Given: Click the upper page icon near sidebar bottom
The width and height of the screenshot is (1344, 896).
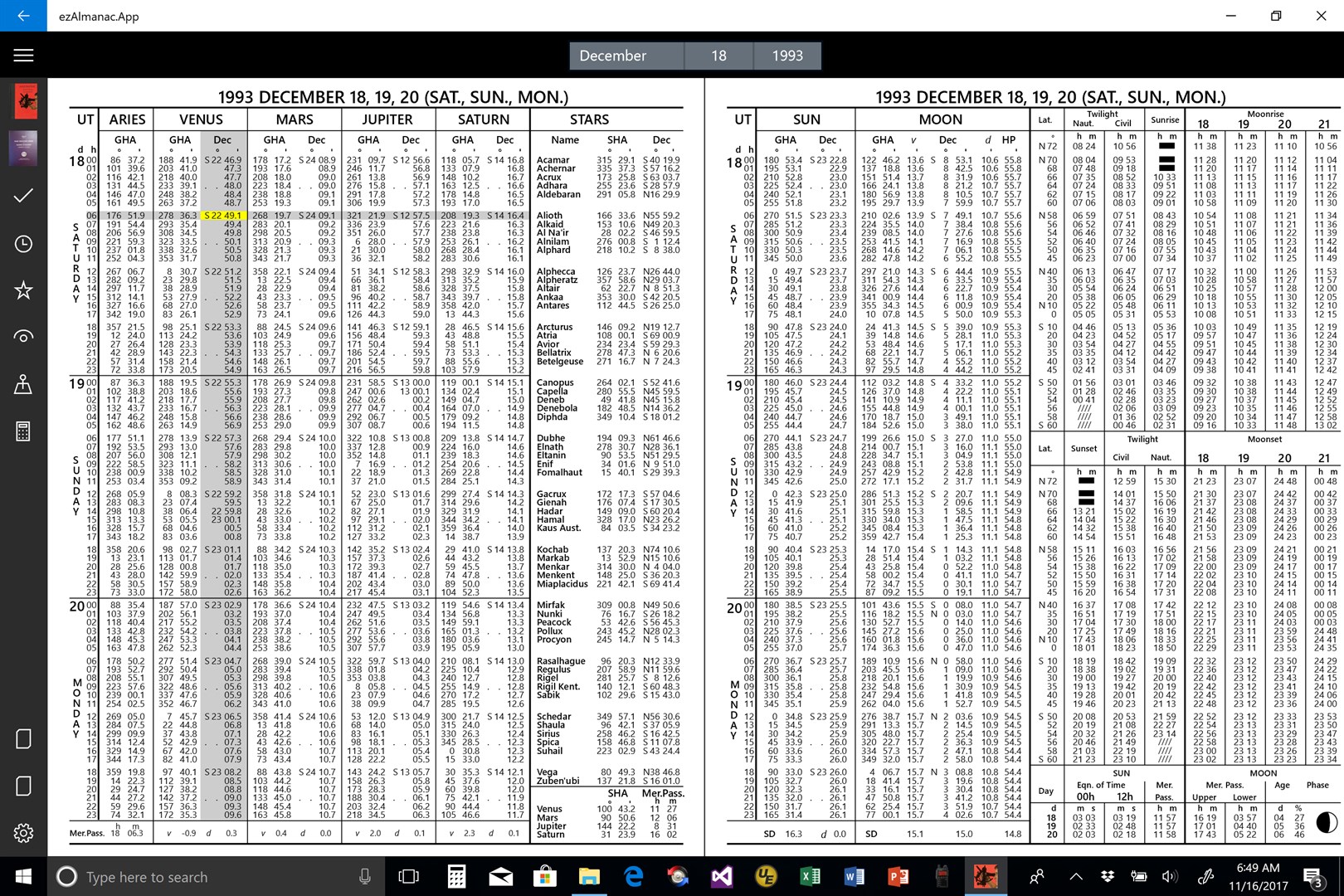Looking at the screenshot, I should pos(23,738).
